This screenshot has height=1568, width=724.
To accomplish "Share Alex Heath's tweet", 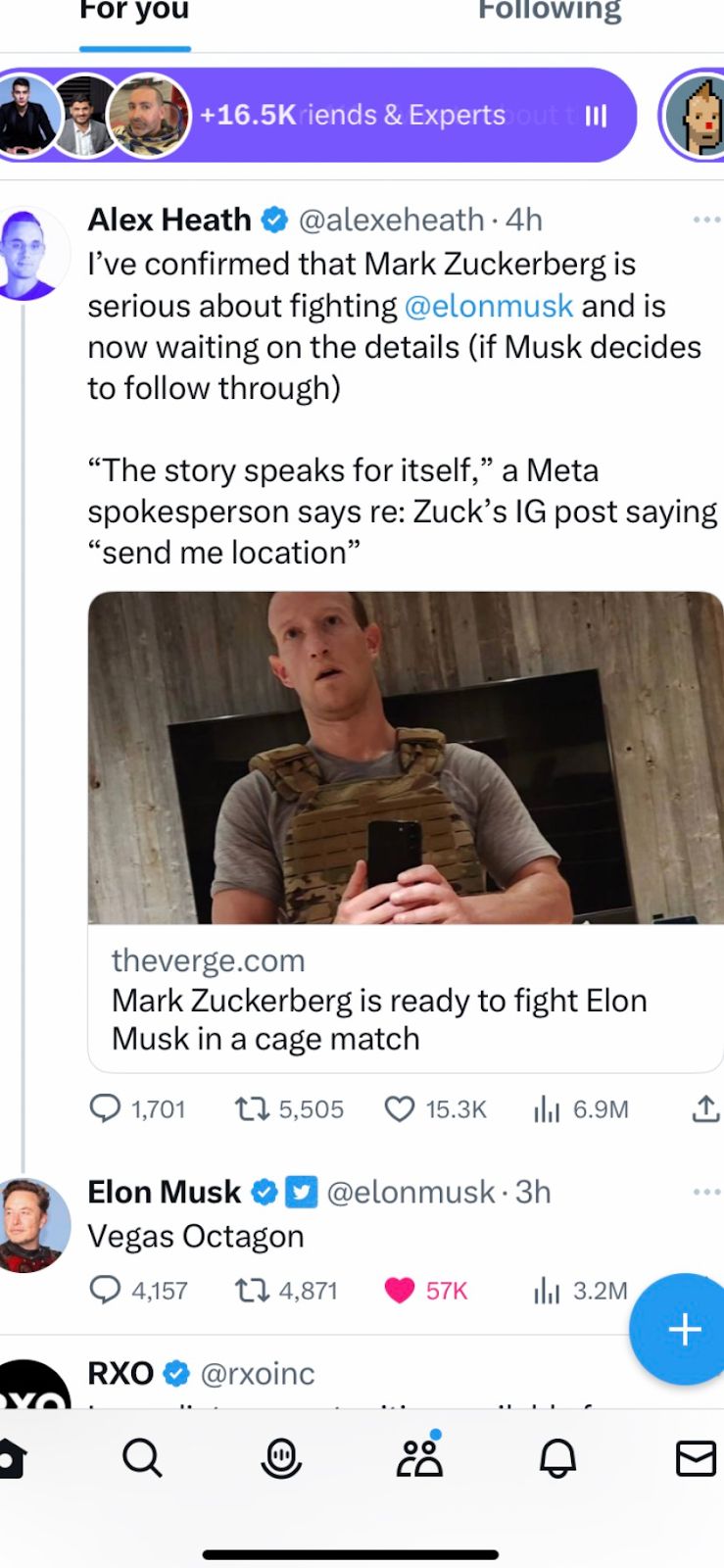I will pyautogui.click(x=705, y=1108).
